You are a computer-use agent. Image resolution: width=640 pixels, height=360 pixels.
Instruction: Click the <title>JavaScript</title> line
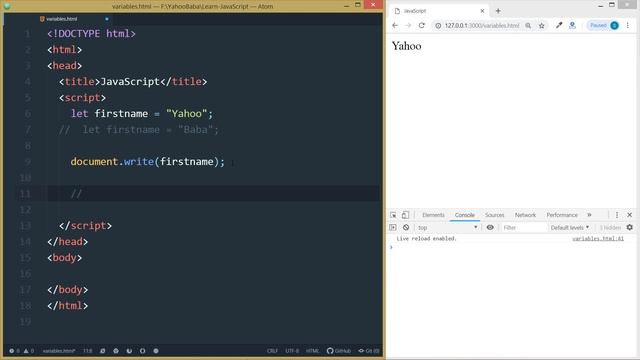(x=133, y=82)
